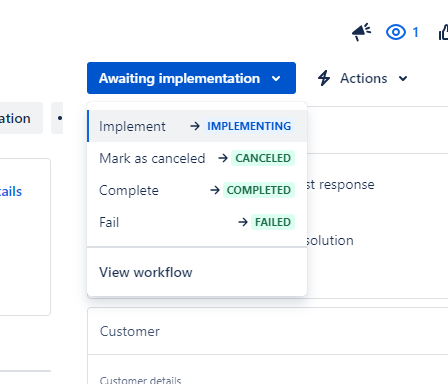The image size is (448, 384).
Task: Click the Customer details label
Action: tap(140, 380)
